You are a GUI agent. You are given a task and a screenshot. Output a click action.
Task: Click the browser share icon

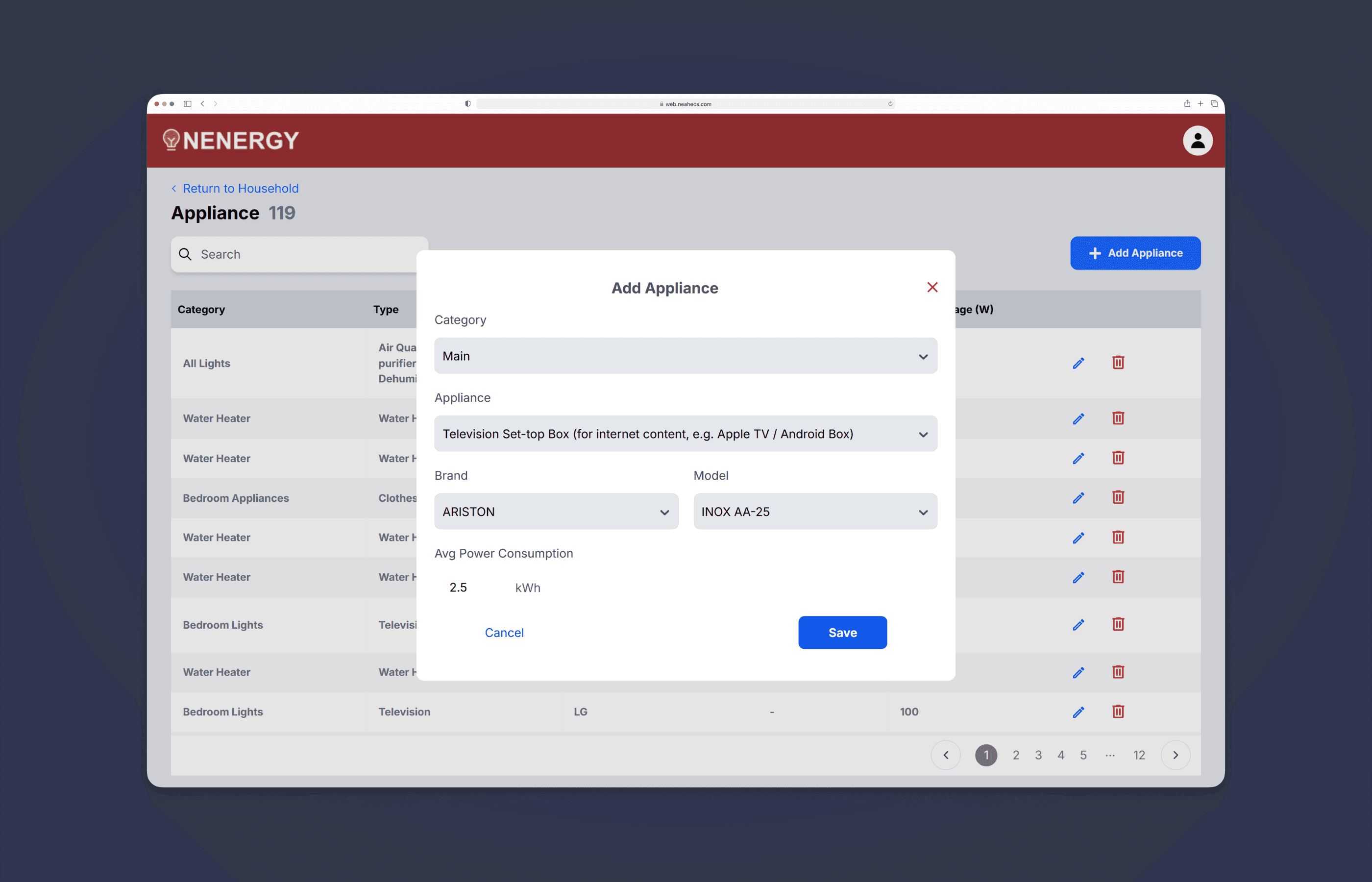point(1187,104)
